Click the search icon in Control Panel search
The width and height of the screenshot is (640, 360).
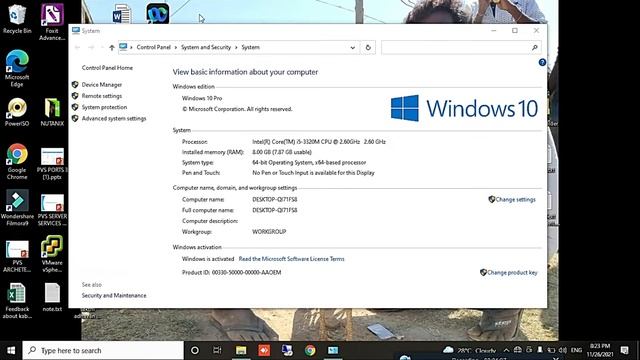[534, 47]
